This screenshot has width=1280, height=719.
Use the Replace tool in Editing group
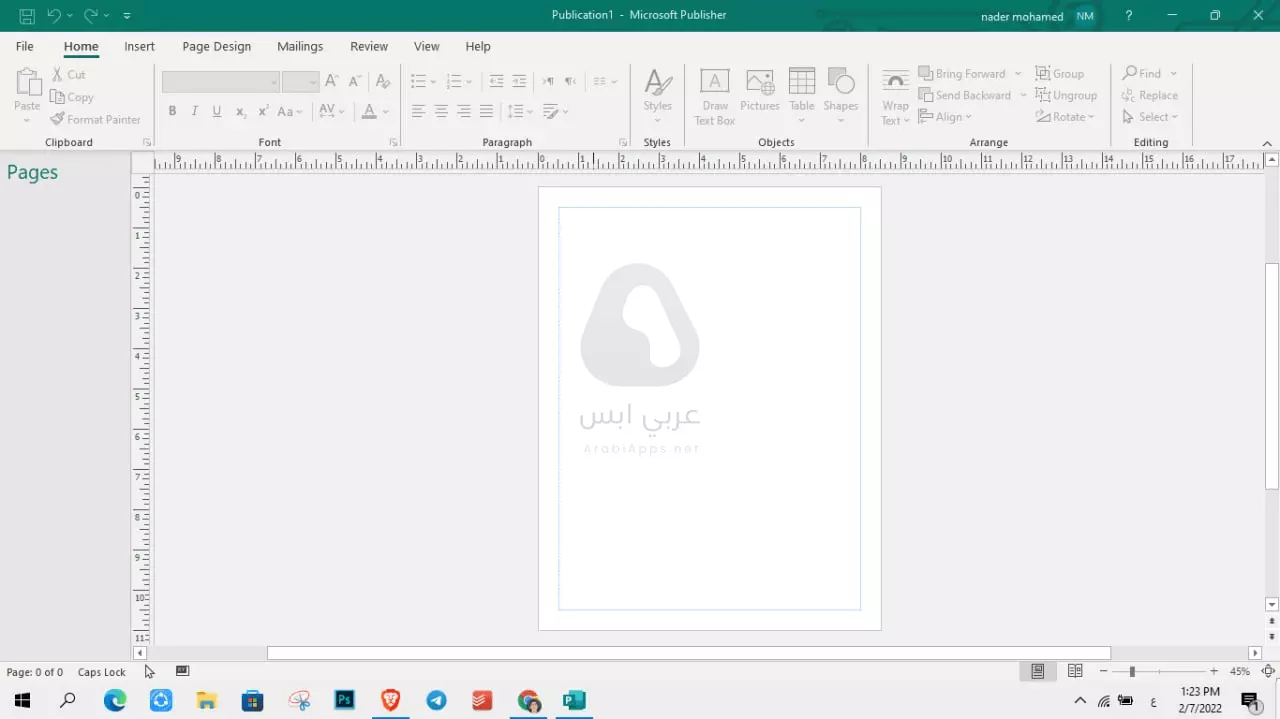point(1150,95)
